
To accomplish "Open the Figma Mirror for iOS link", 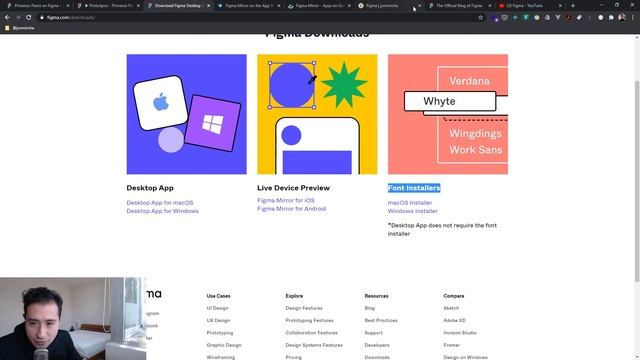I will pos(286,200).
